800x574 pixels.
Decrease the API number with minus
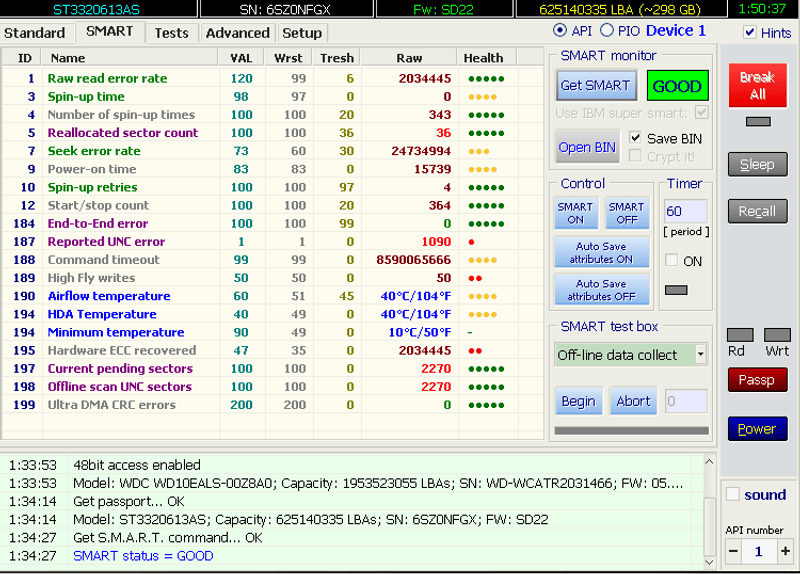coord(733,551)
